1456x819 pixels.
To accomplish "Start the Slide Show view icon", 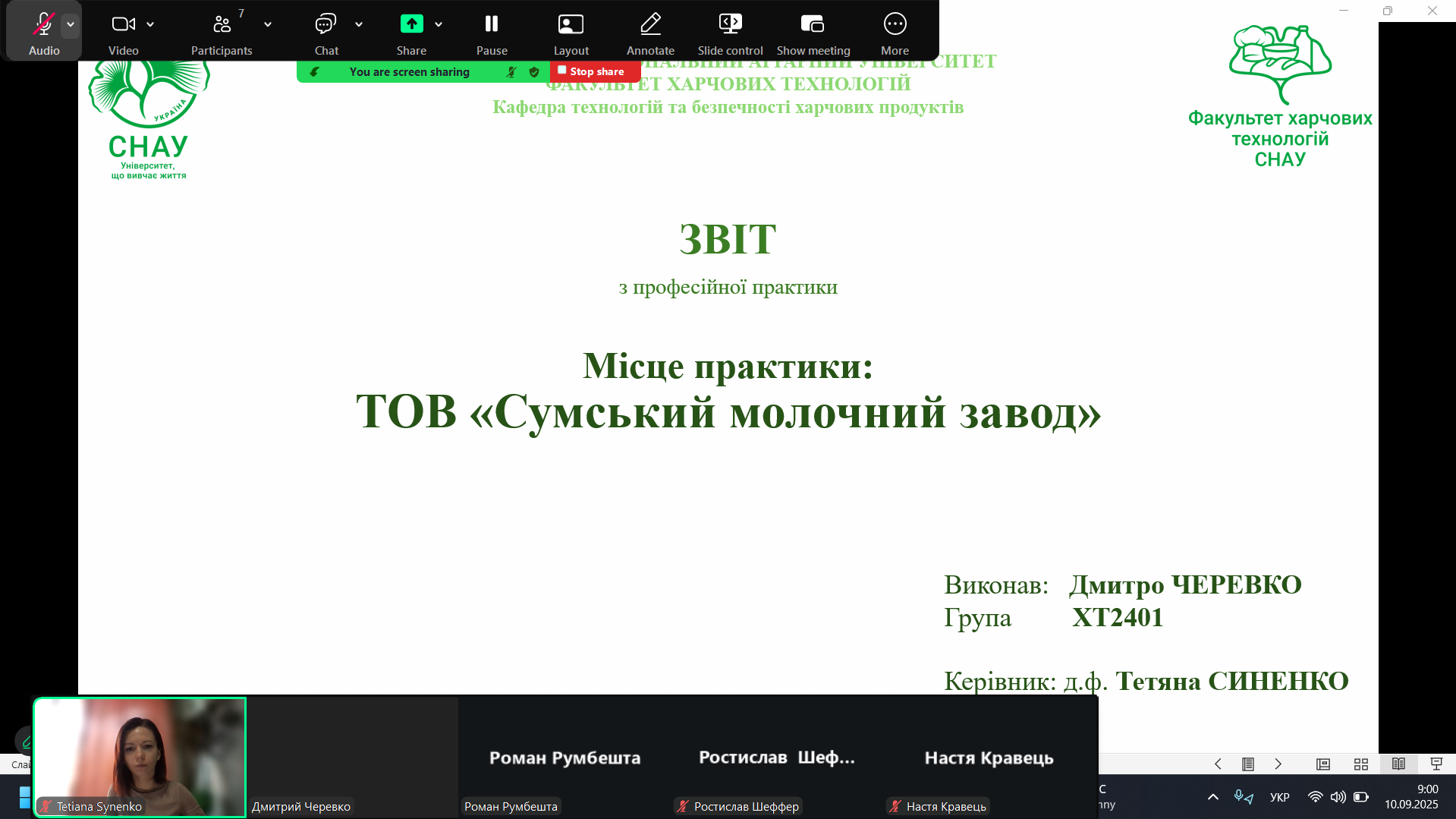I will point(1436,764).
